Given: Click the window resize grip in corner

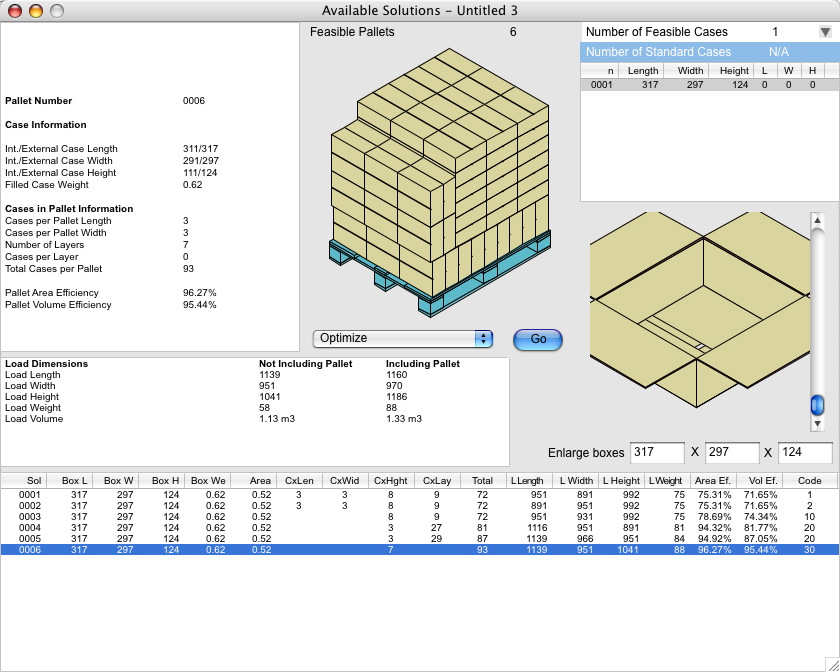Looking at the screenshot, I should click(x=832, y=664).
